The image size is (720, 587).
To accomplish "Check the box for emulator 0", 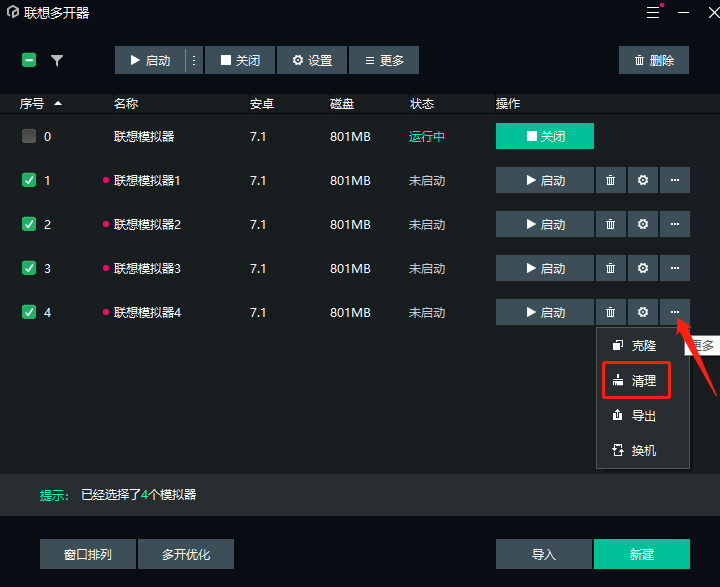I will pyautogui.click(x=29, y=136).
